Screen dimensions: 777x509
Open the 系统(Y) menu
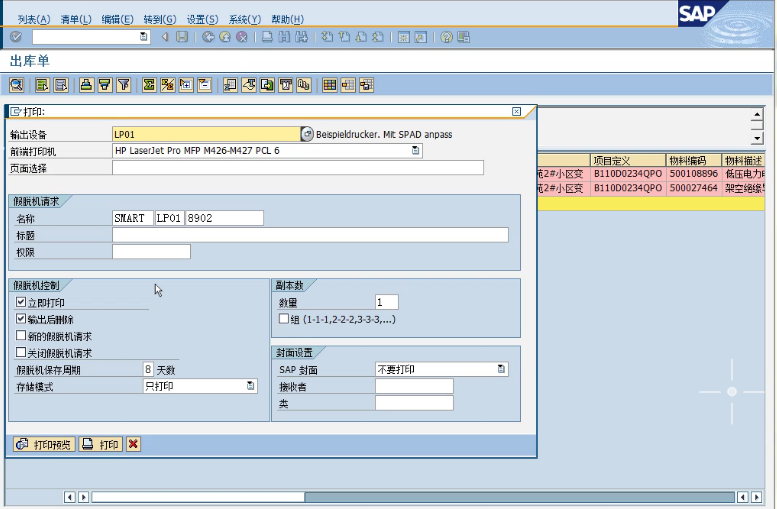point(244,19)
